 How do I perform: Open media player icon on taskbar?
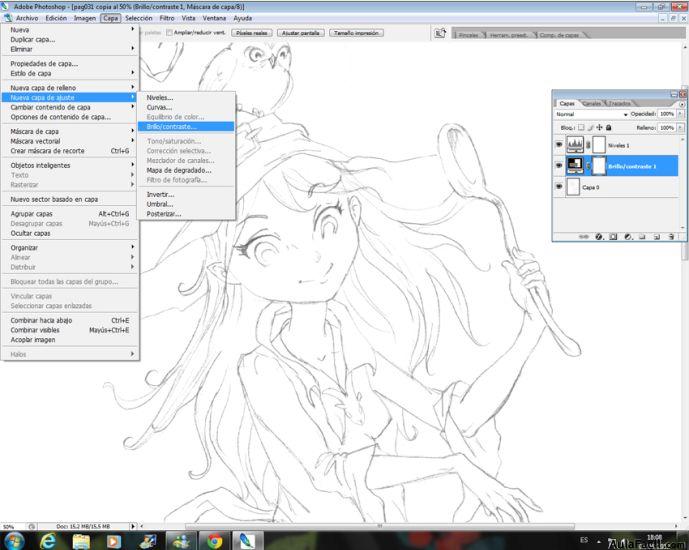(x=113, y=541)
